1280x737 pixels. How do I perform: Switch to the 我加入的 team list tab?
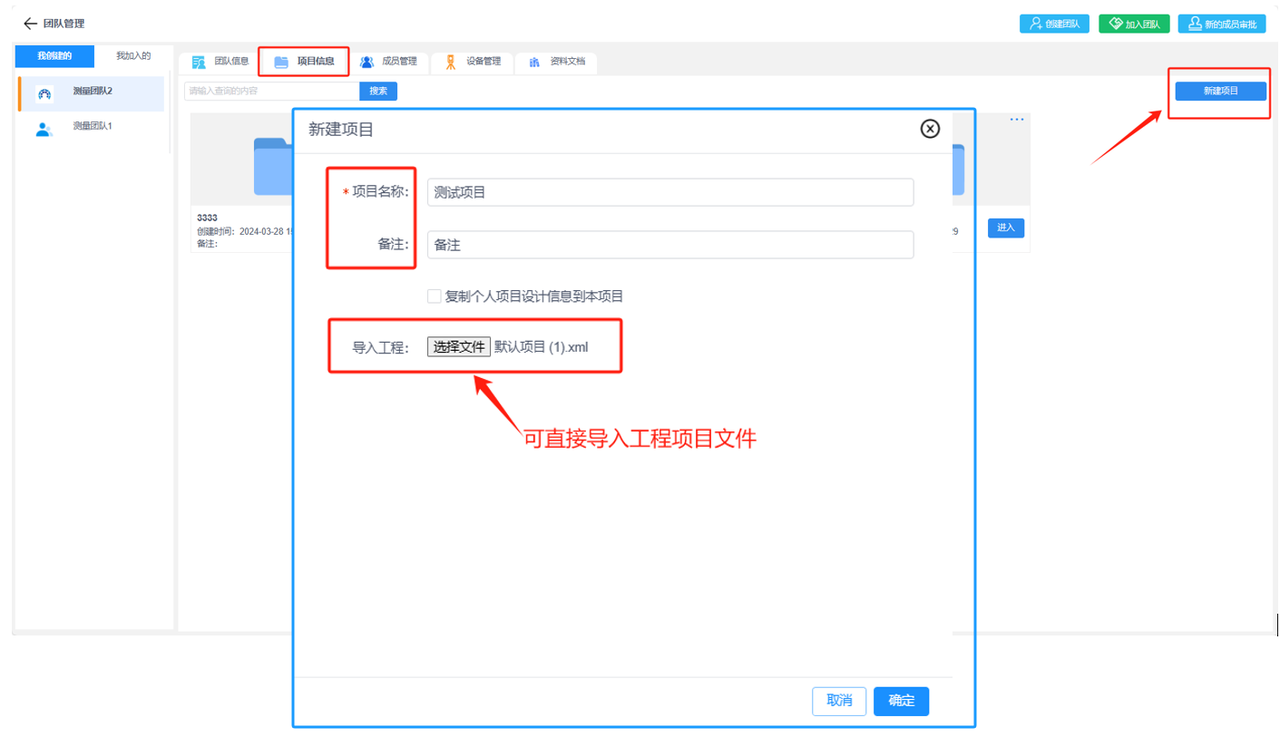(133, 56)
